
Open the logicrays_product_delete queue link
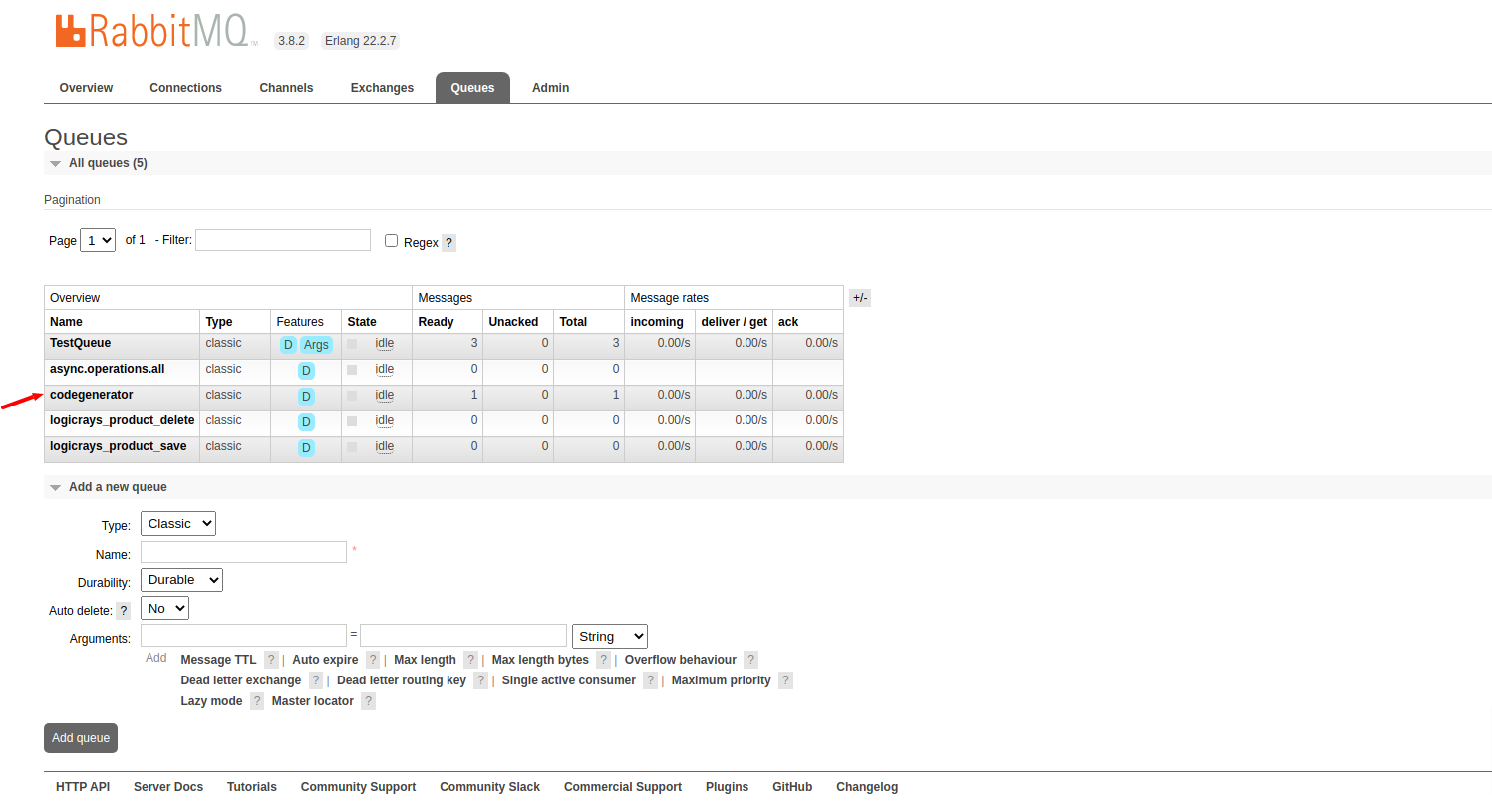click(122, 420)
